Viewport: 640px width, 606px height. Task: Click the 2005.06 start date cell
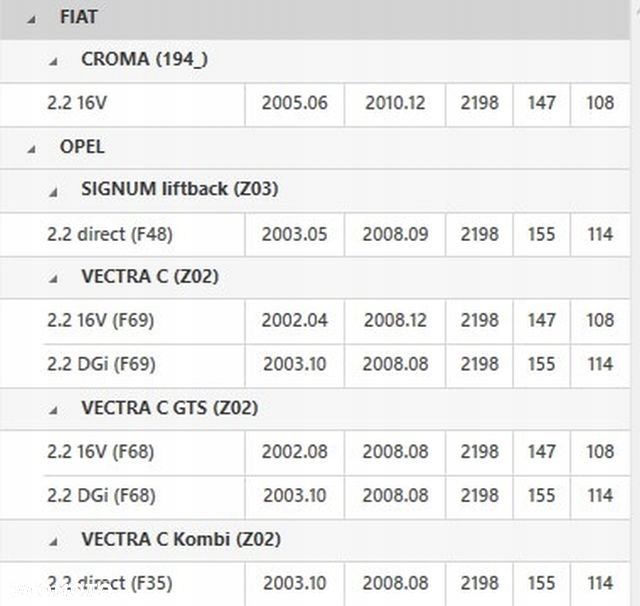coord(294,103)
